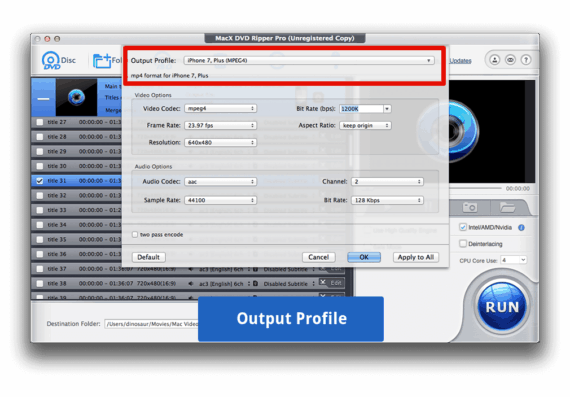The width and height of the screenshot is (570, 397).
Task: Click the blue RUN button
Action: (502, 306)
